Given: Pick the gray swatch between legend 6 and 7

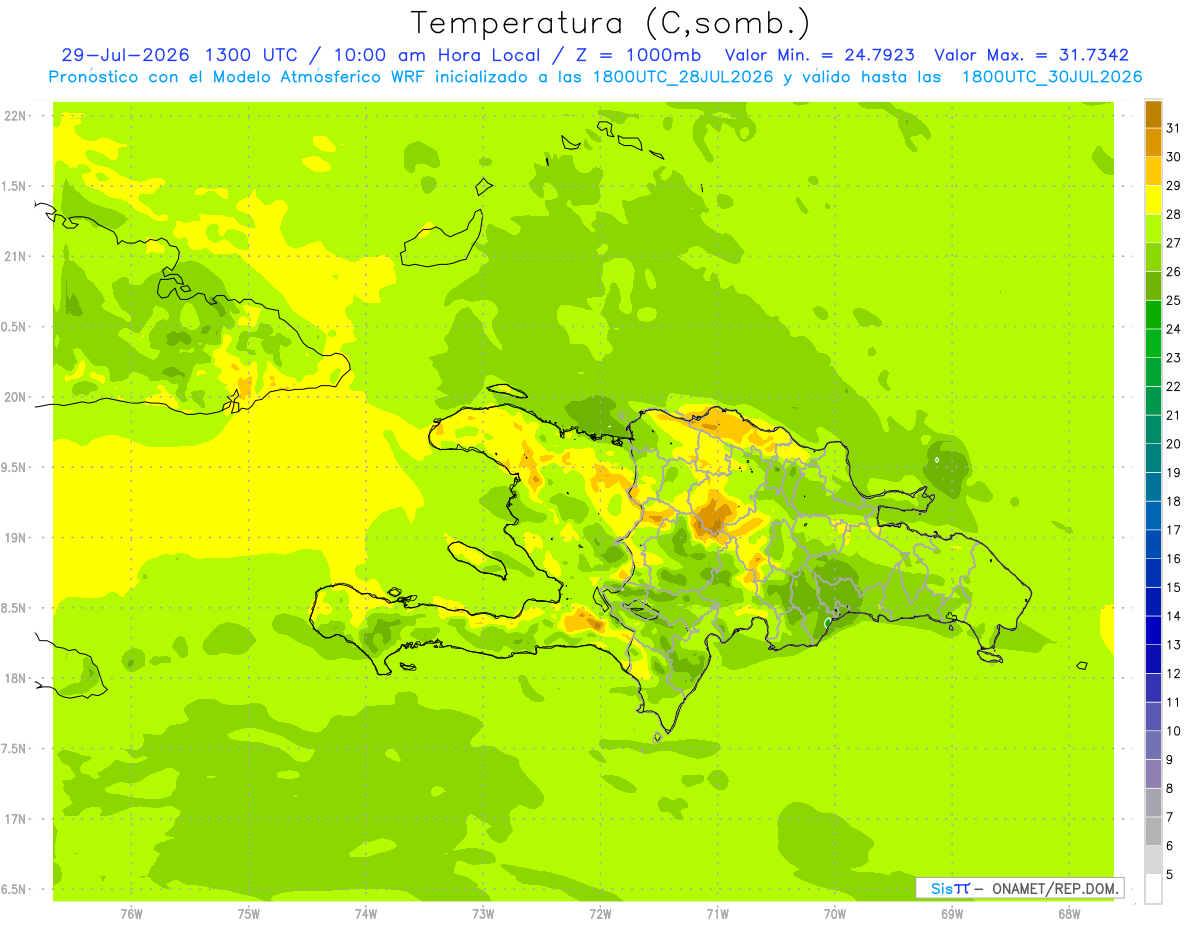Looking at the screenshot, I should tap(1153, 831).
